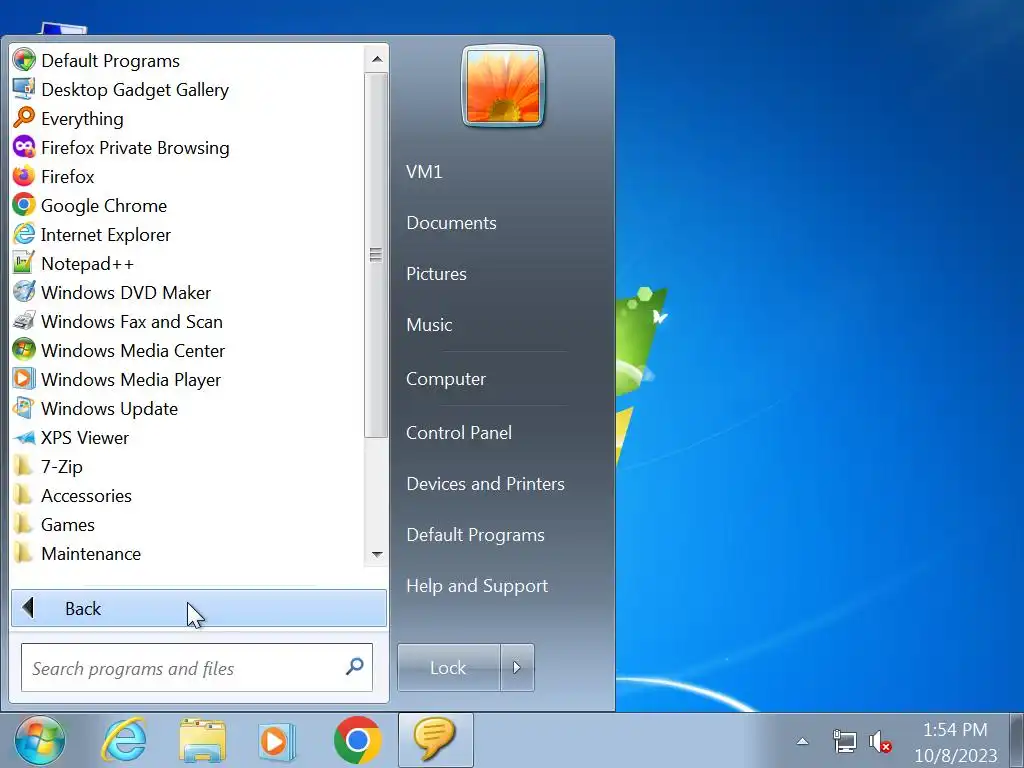This screenshot has width=1024, height=768.
Task: Click the programs list scrollbar thumb
Action: click(376, 255)
